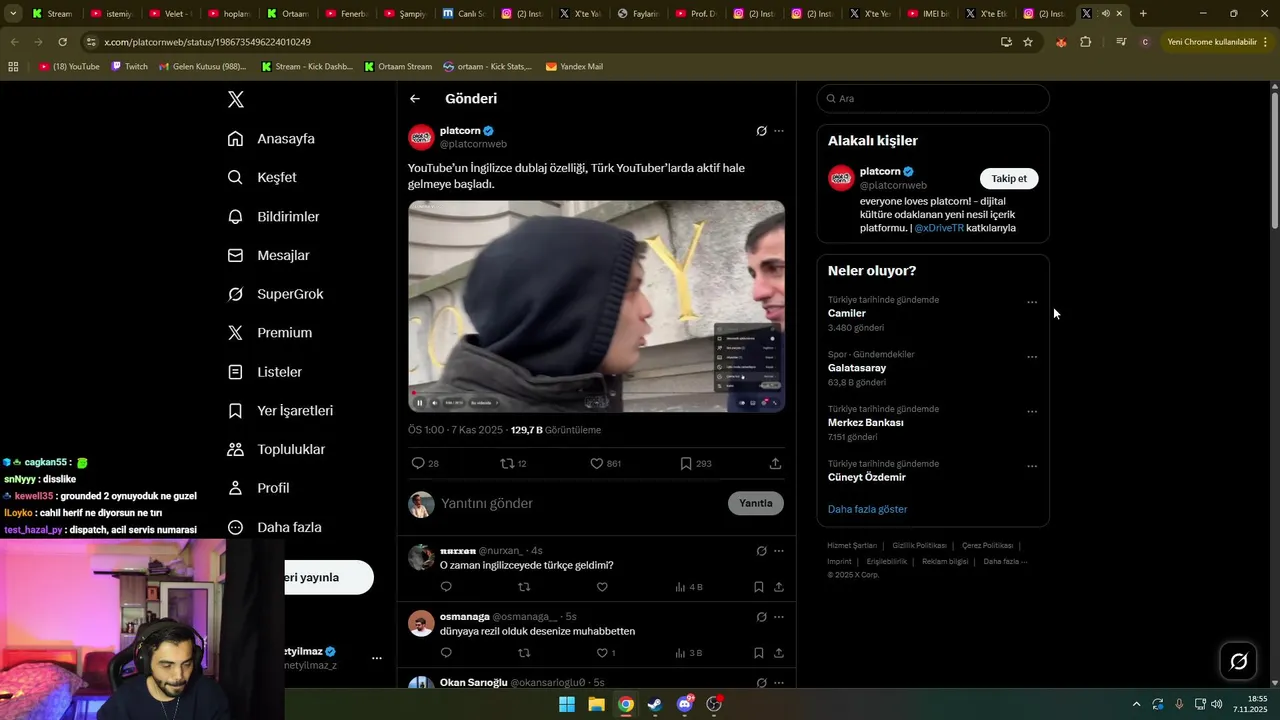
Task: Like nurxan's reply
Action: click(x=602, y=587)
